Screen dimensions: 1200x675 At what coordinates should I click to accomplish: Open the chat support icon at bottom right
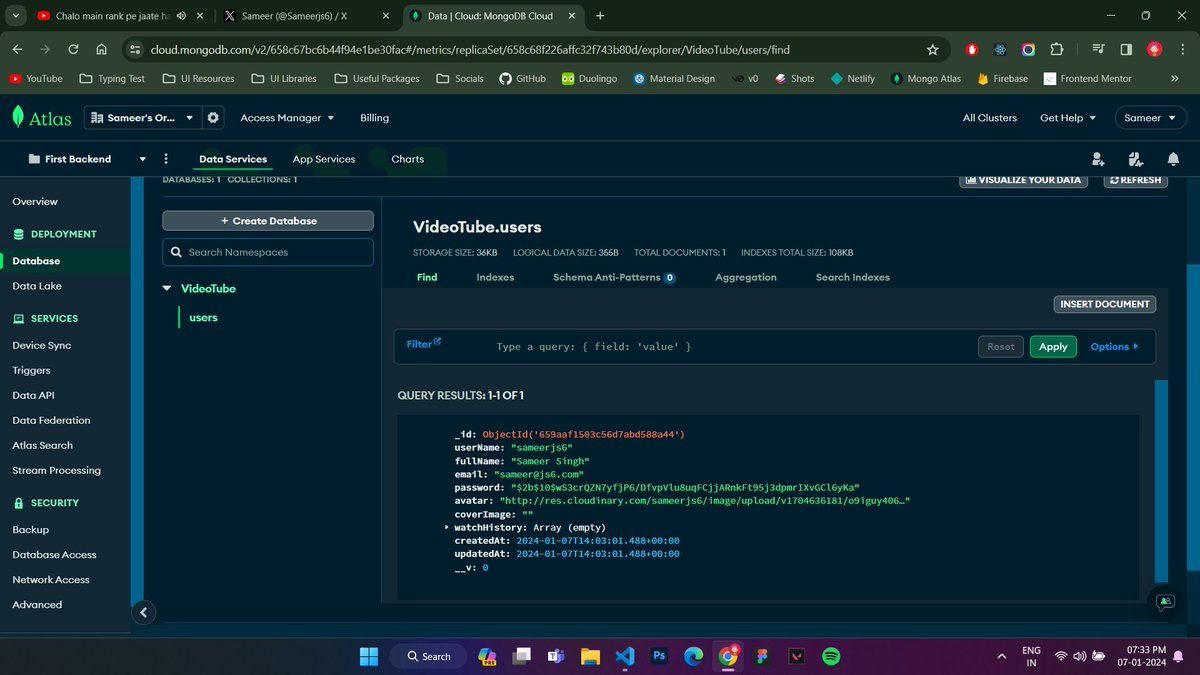coord(1165,601)
